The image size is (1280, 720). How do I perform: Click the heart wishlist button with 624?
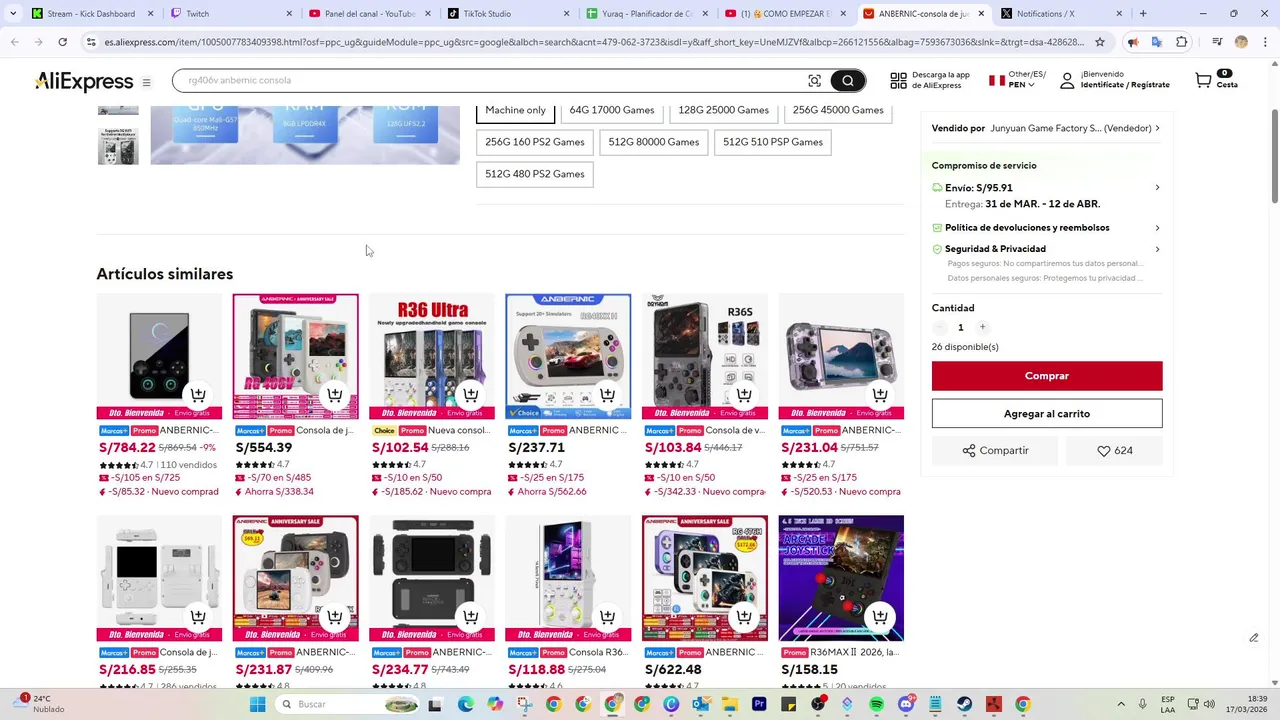click(x=1114, y=451)
